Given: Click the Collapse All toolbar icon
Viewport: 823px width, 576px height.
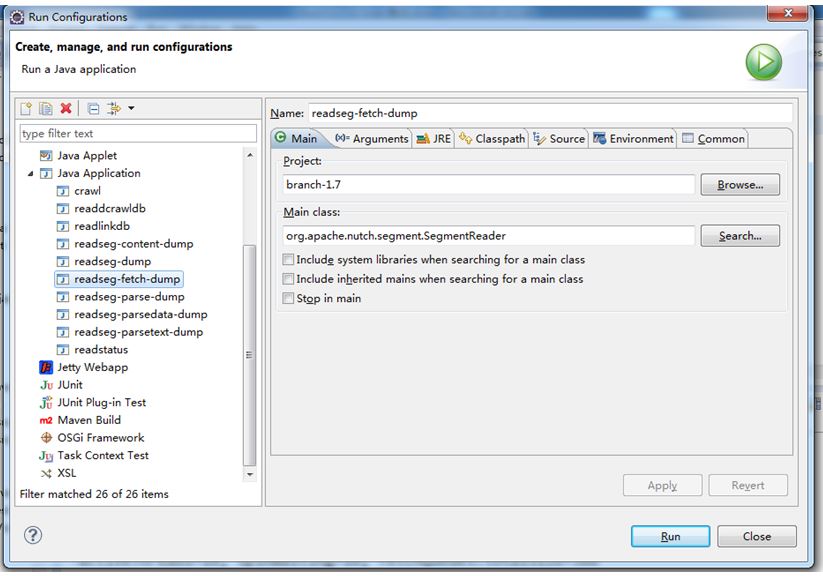Looking at the screenshot, I should point(93,108).
